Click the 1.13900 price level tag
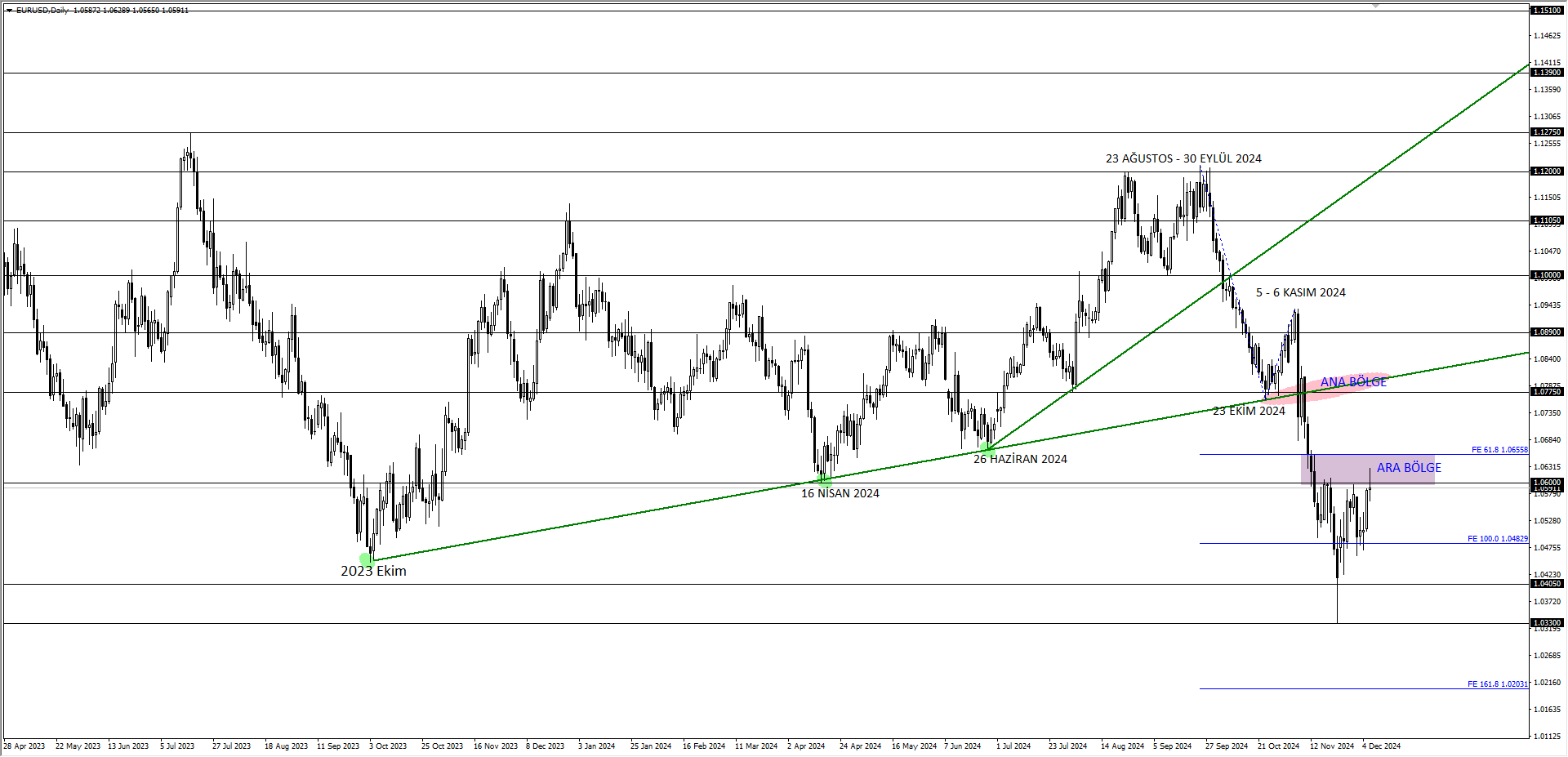The width and height of the screenshot is (1568, 757). (x=1547, y=73)
